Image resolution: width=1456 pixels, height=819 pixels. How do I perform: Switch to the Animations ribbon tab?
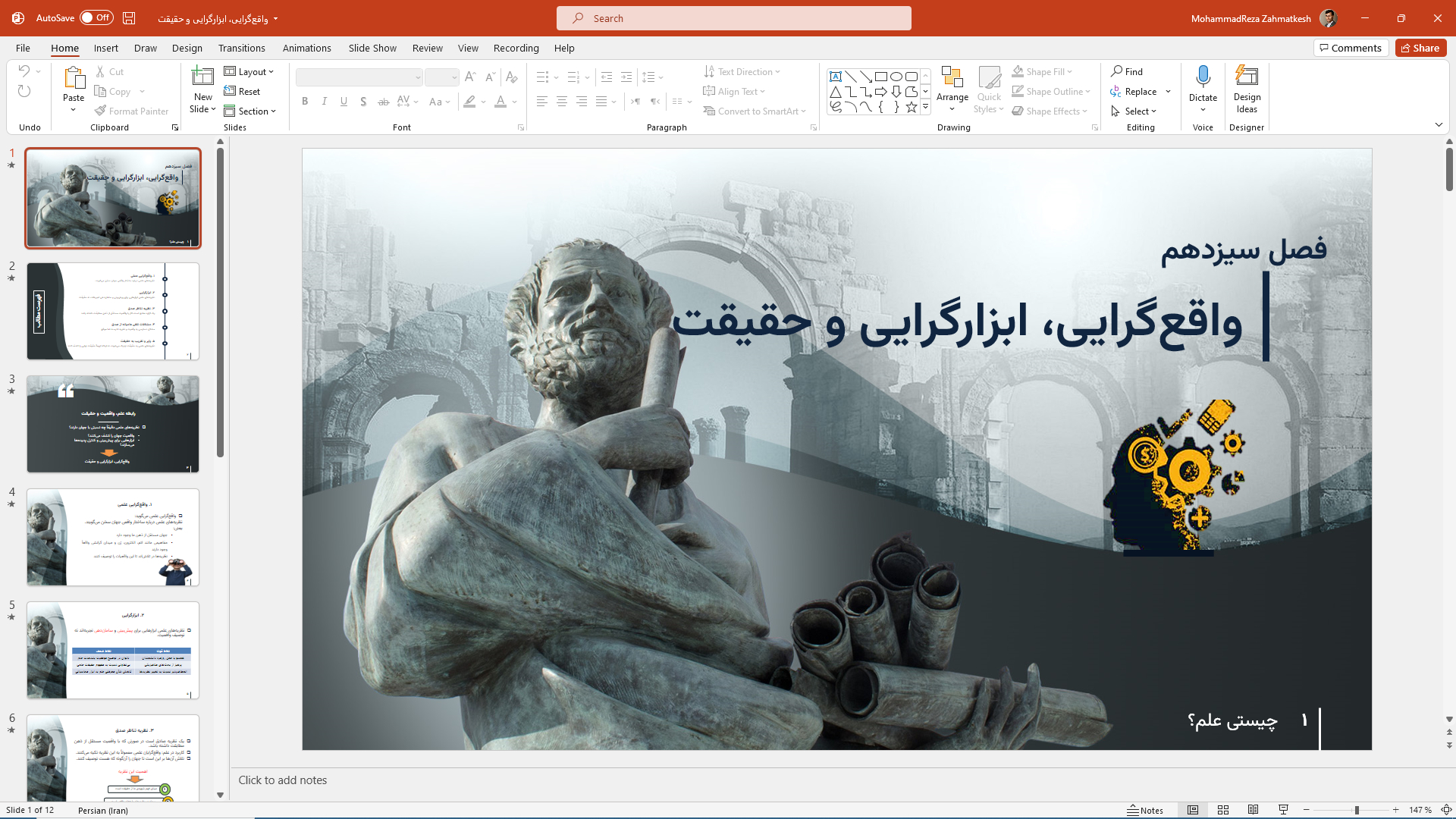click(x=306, y=48)
